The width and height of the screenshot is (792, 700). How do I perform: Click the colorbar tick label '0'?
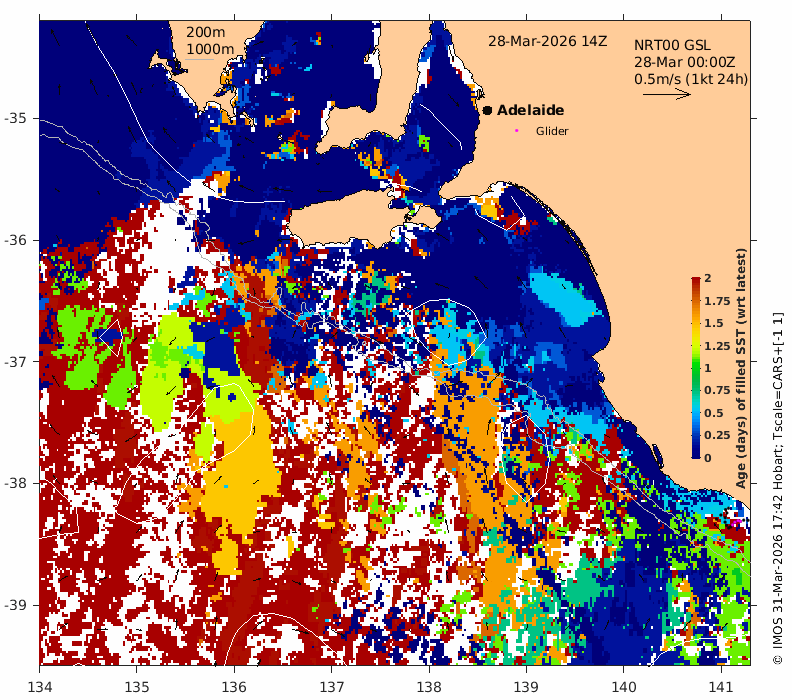[708, 458]
